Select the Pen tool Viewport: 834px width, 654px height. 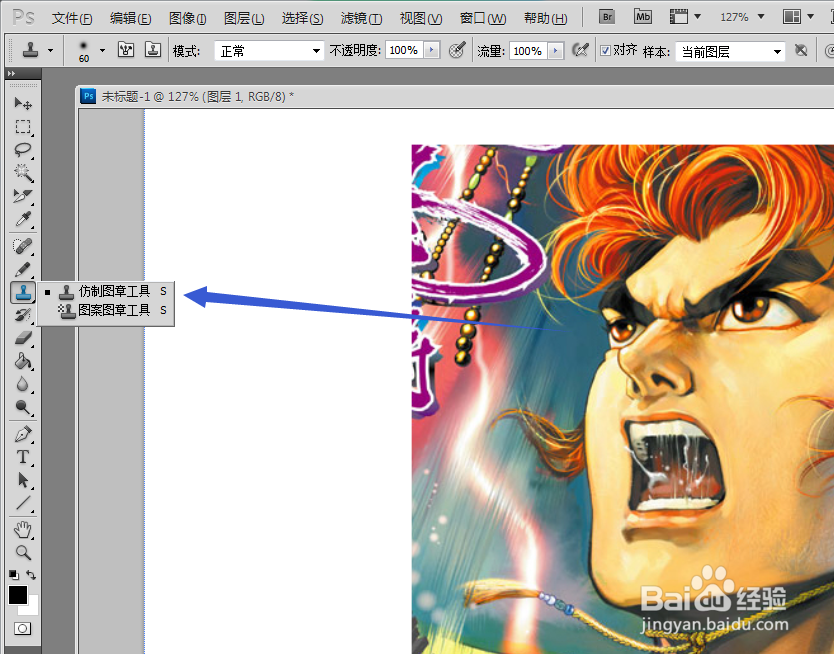[x=23, y=434]
